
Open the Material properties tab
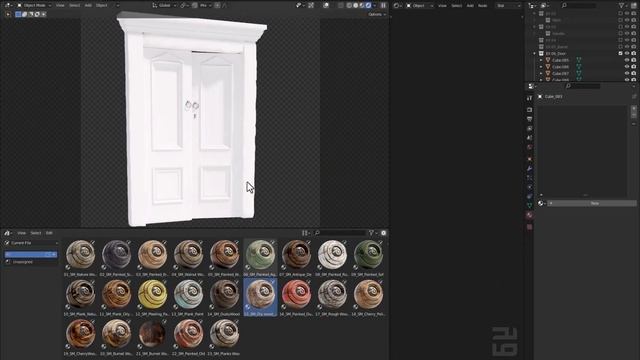529,215
